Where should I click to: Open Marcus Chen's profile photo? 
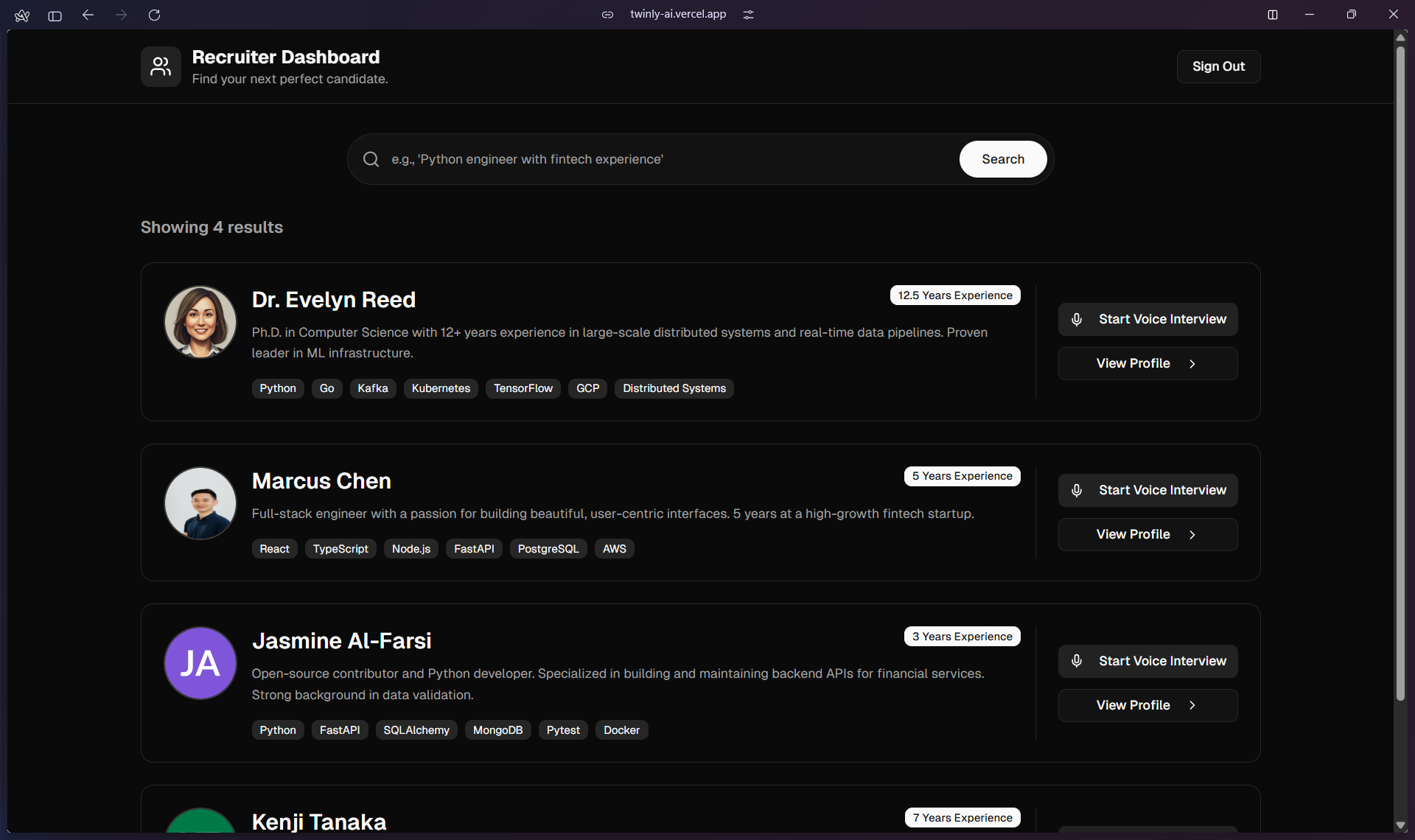click(200, 503)
